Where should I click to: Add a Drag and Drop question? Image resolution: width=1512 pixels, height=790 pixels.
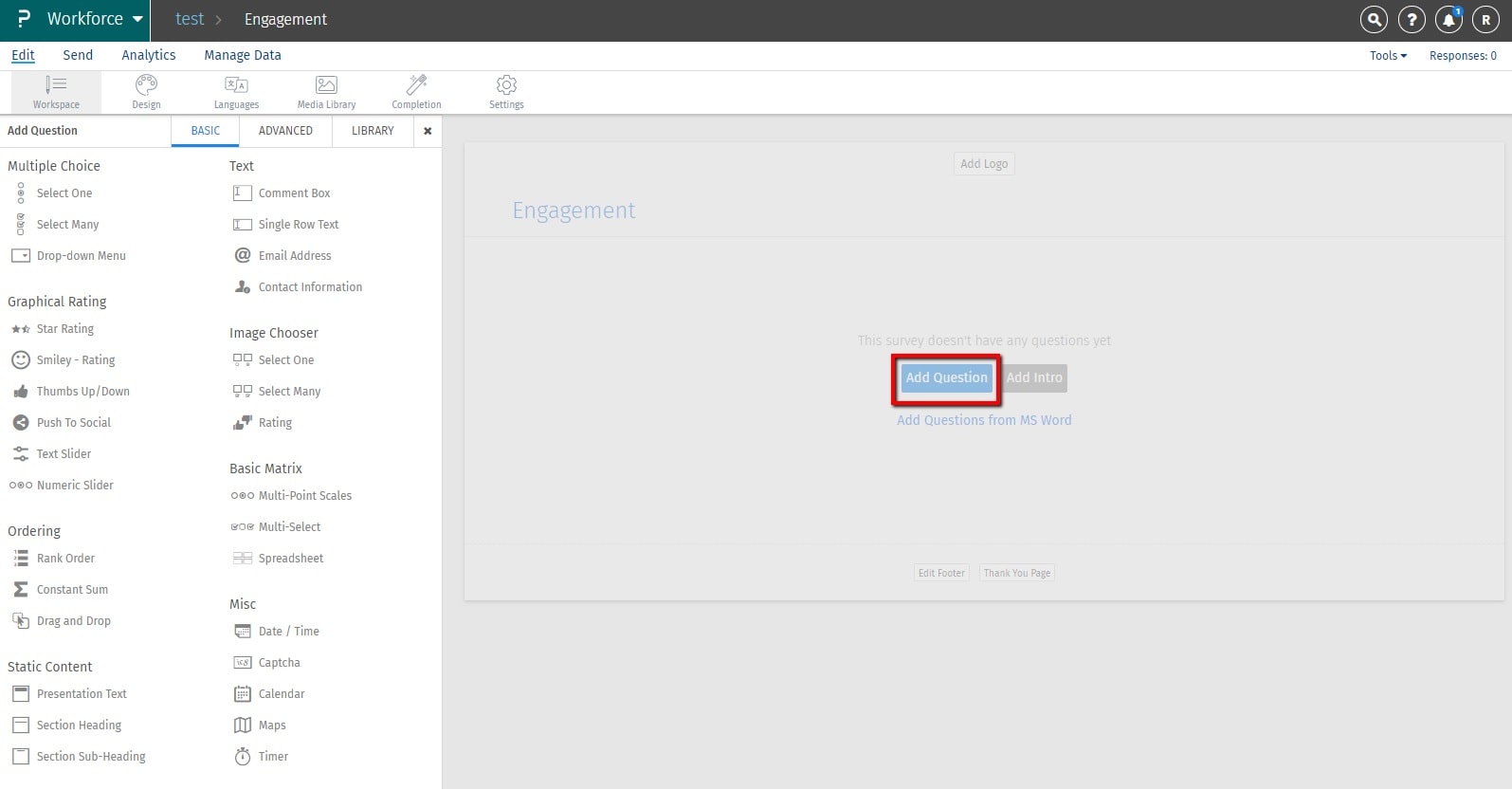point(61,621)
